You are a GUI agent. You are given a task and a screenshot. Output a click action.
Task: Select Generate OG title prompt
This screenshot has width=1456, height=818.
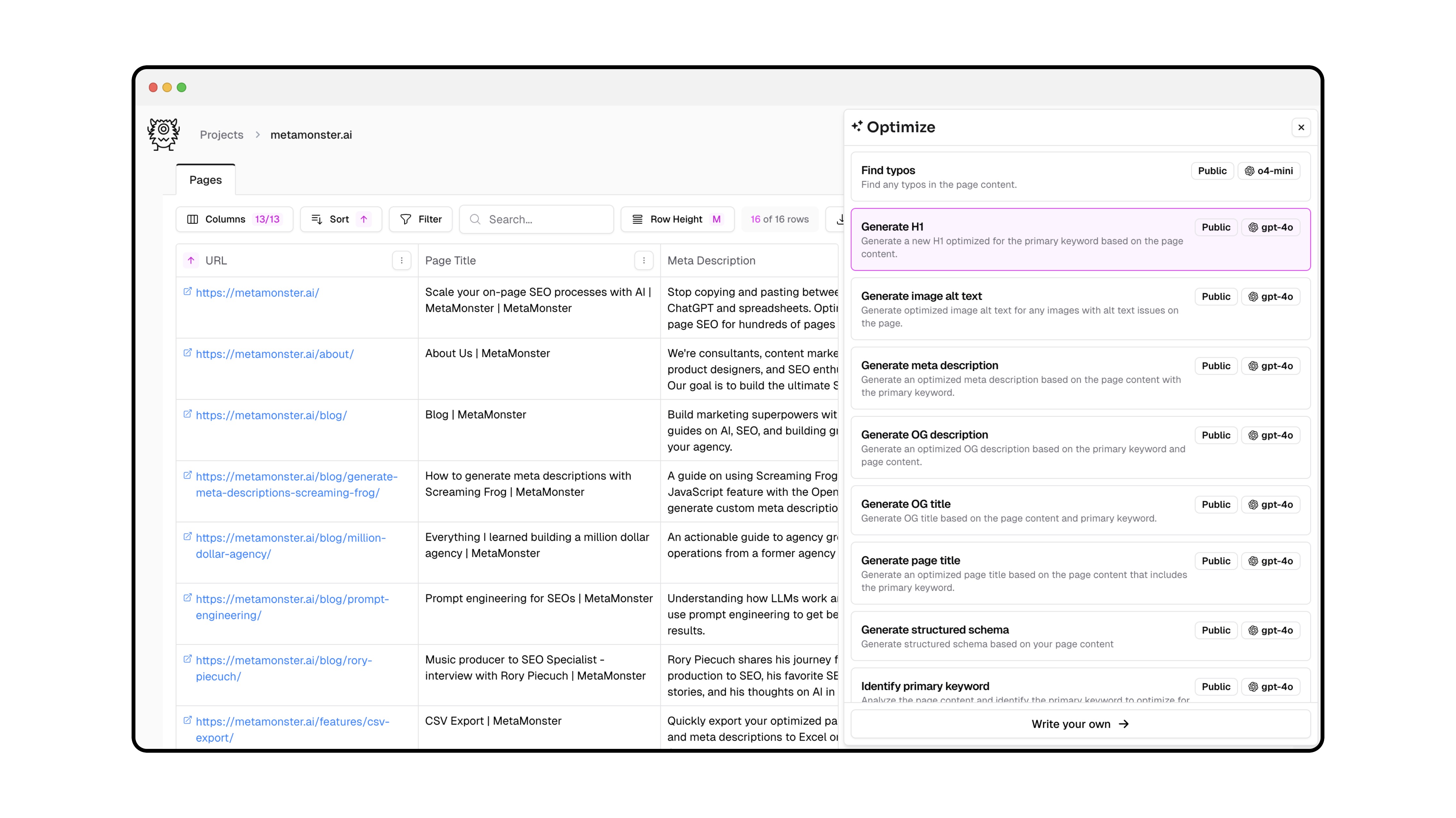(x=1080, y=511)
